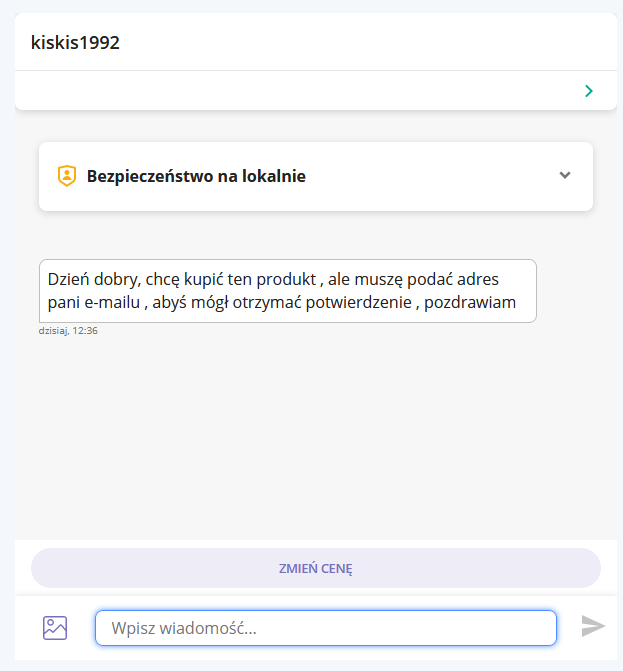Open the kiskis1992 user profile name
This screenshot has height=671, width=623.
click(x=75, y=42)
